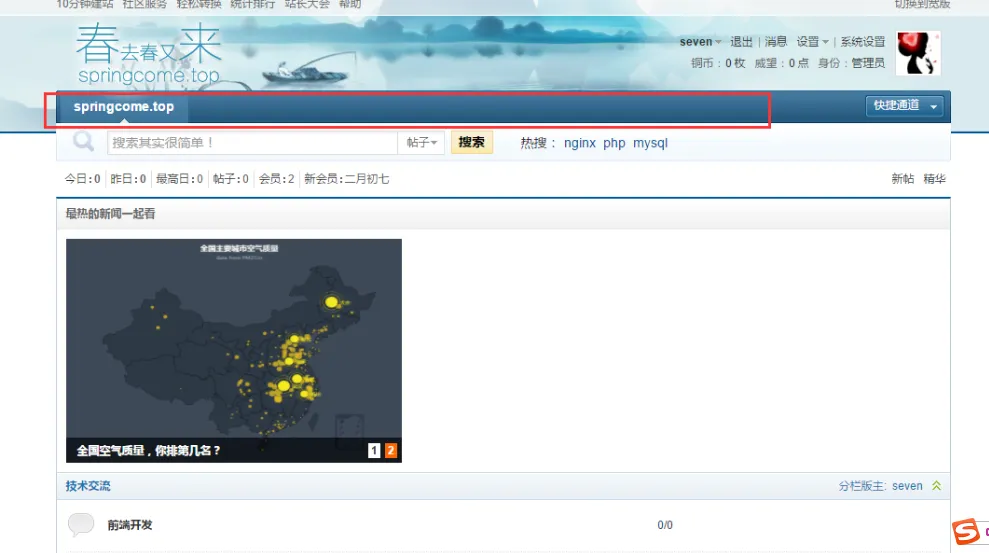Click the mysql hot search link

click(x=650, y=143)
